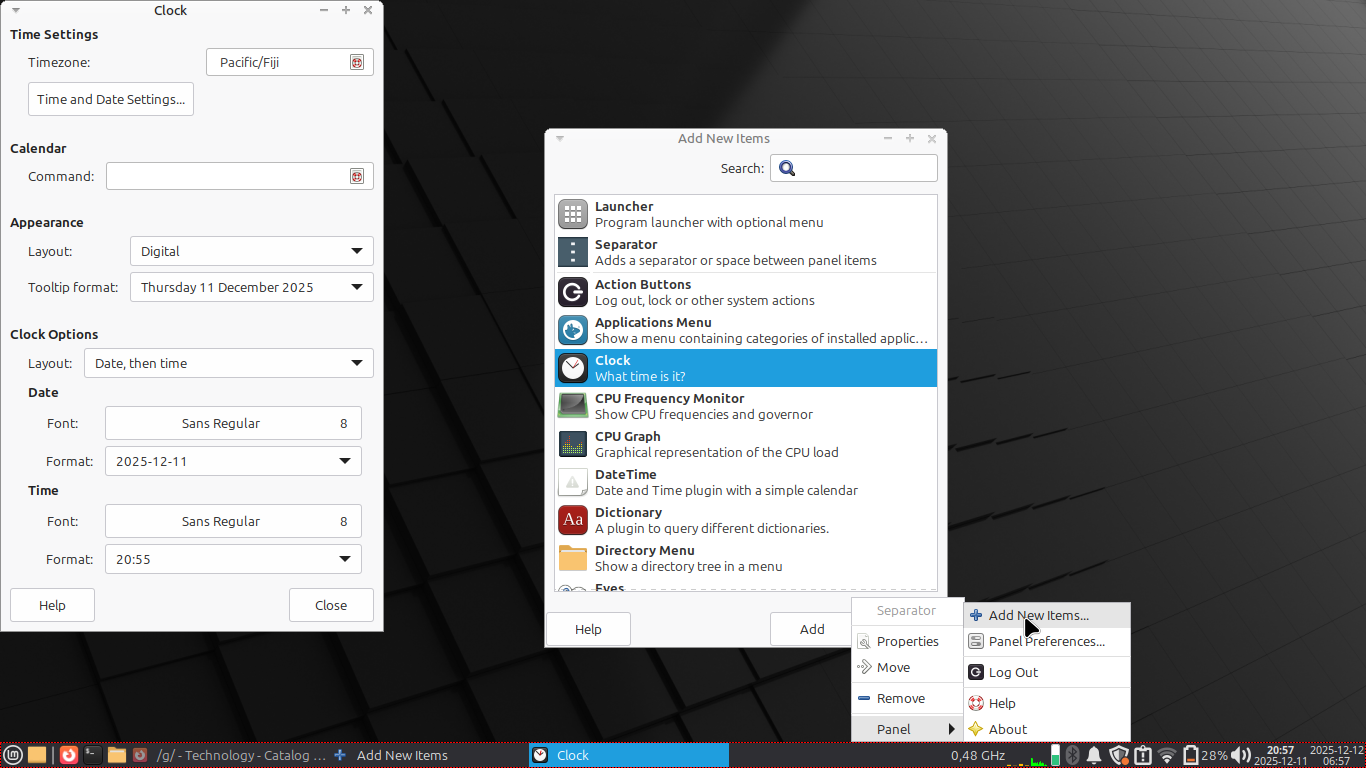Choose the Separator plugin icon in Add New Items
This screenshot has width=1366, height=768.
[573, 252]
